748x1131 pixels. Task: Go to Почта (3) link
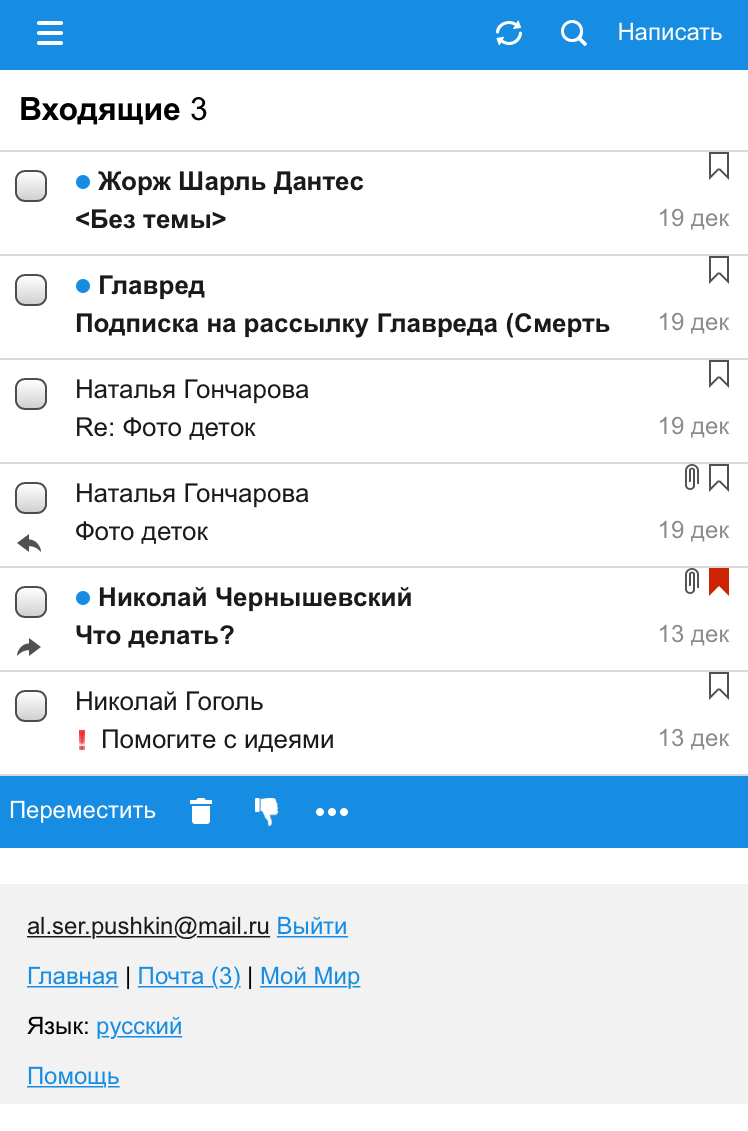[189, 976]
